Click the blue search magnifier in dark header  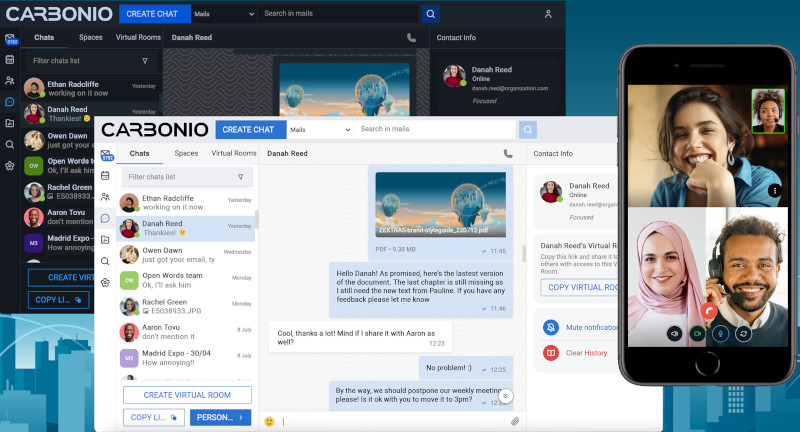pyautogui.click(x=430, y=14)
